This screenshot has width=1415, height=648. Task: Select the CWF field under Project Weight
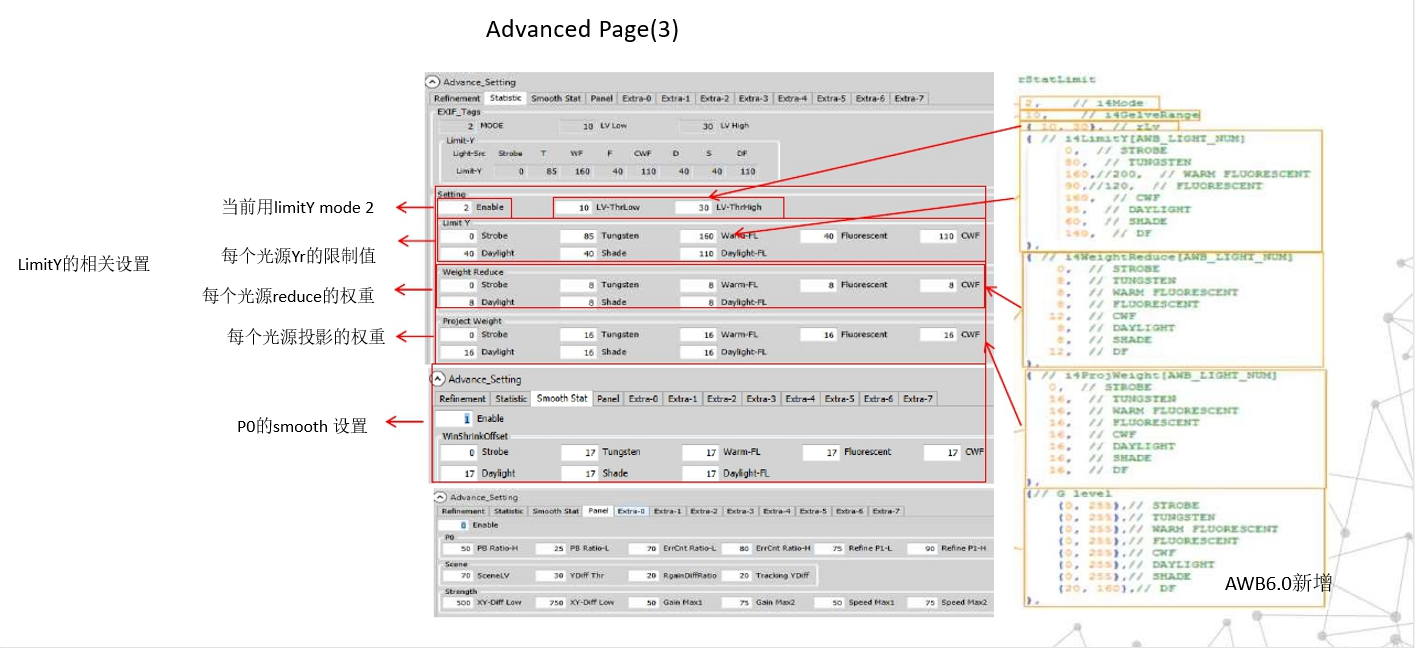click(x=938, y=335)
